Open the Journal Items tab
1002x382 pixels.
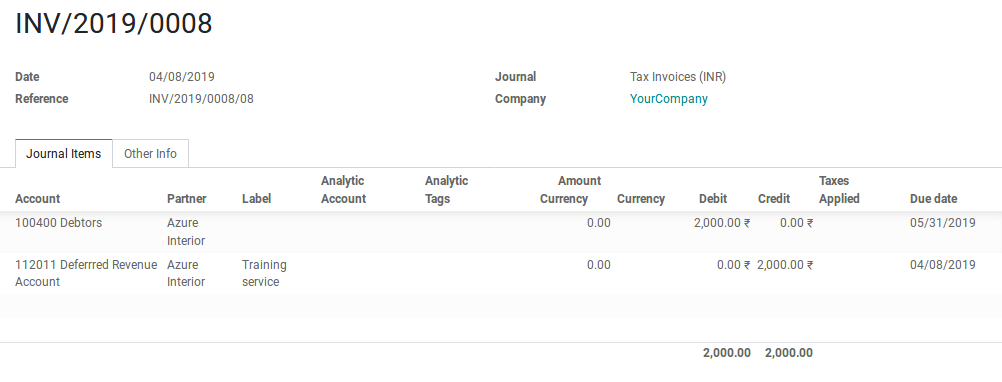tap(63, 154)
